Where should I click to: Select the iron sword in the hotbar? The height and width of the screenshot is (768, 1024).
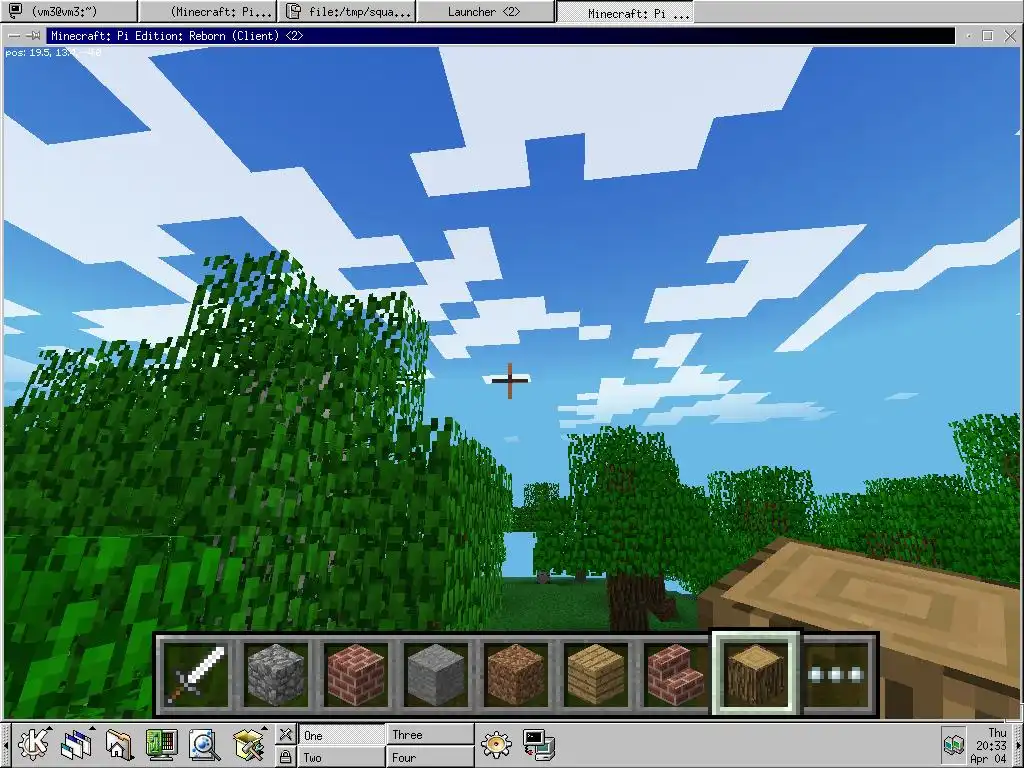point(195,675)
